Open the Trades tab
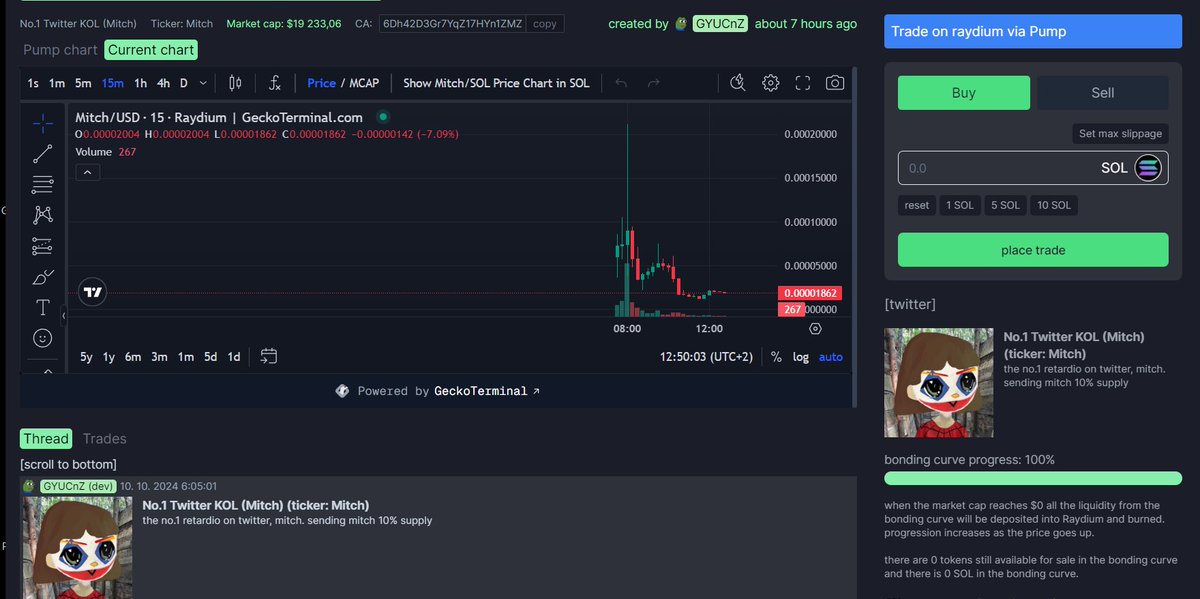 click(x=104, y=438)
